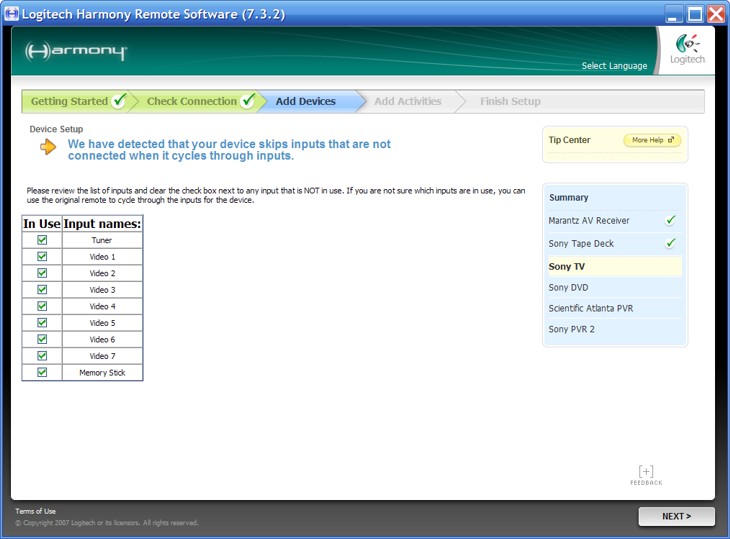Click the Tuner input name cell
The width and height of the screenshot is (730, 539).
pyautogui.click(x=102, y=240)
